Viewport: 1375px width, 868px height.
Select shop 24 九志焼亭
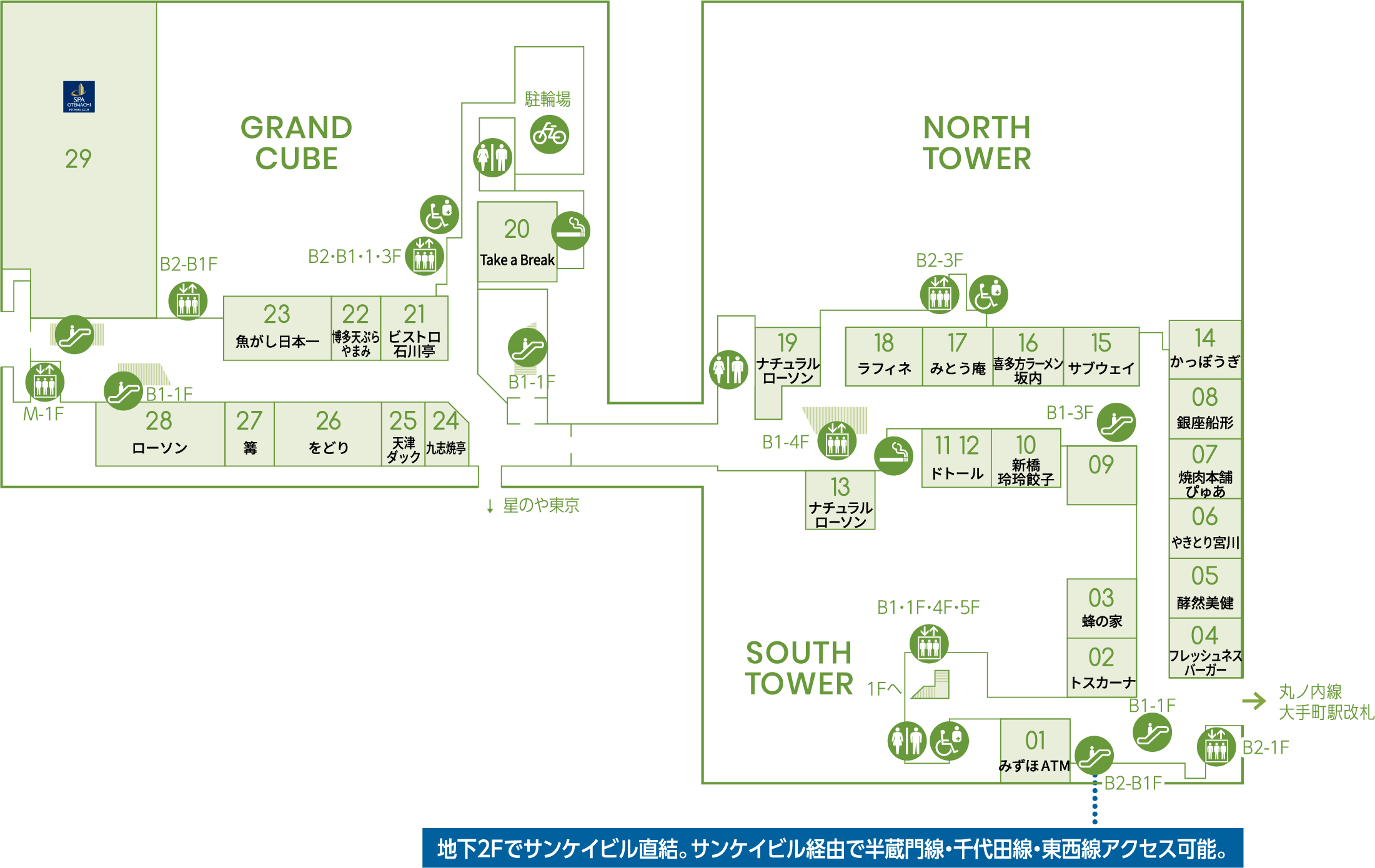coord(447,434)
